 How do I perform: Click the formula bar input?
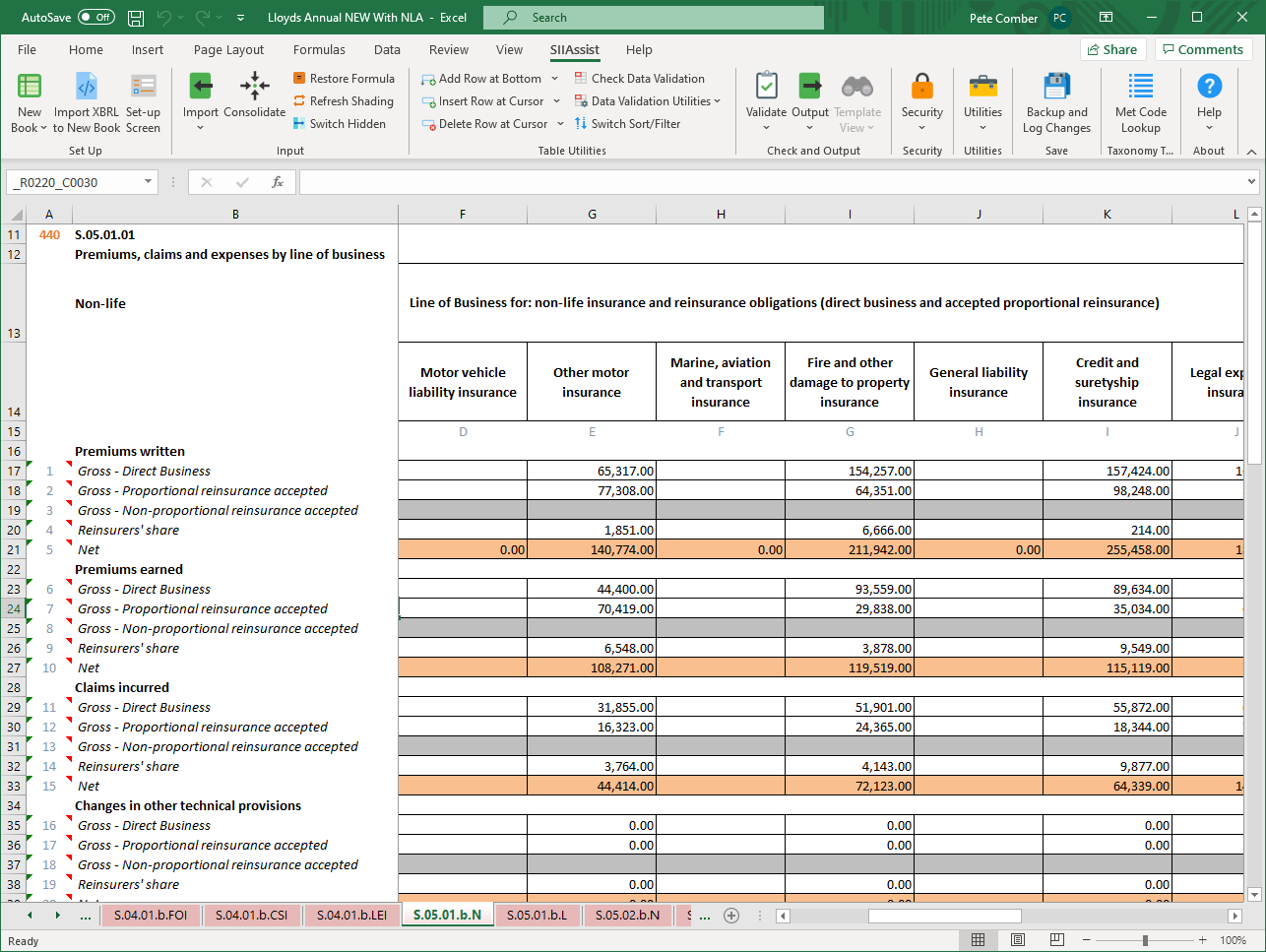772,182
